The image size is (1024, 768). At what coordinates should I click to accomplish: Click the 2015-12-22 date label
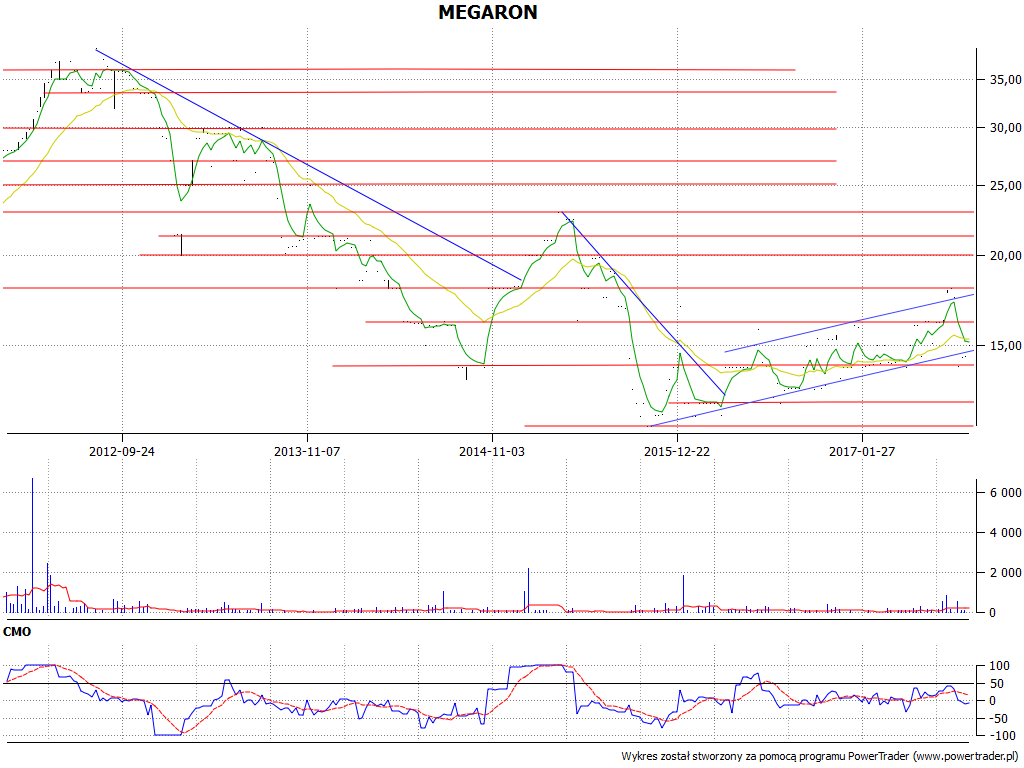pos(677,451)
